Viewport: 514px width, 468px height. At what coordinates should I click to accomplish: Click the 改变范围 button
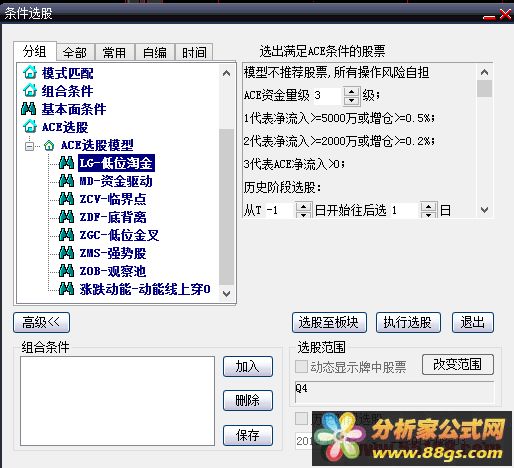457,364
